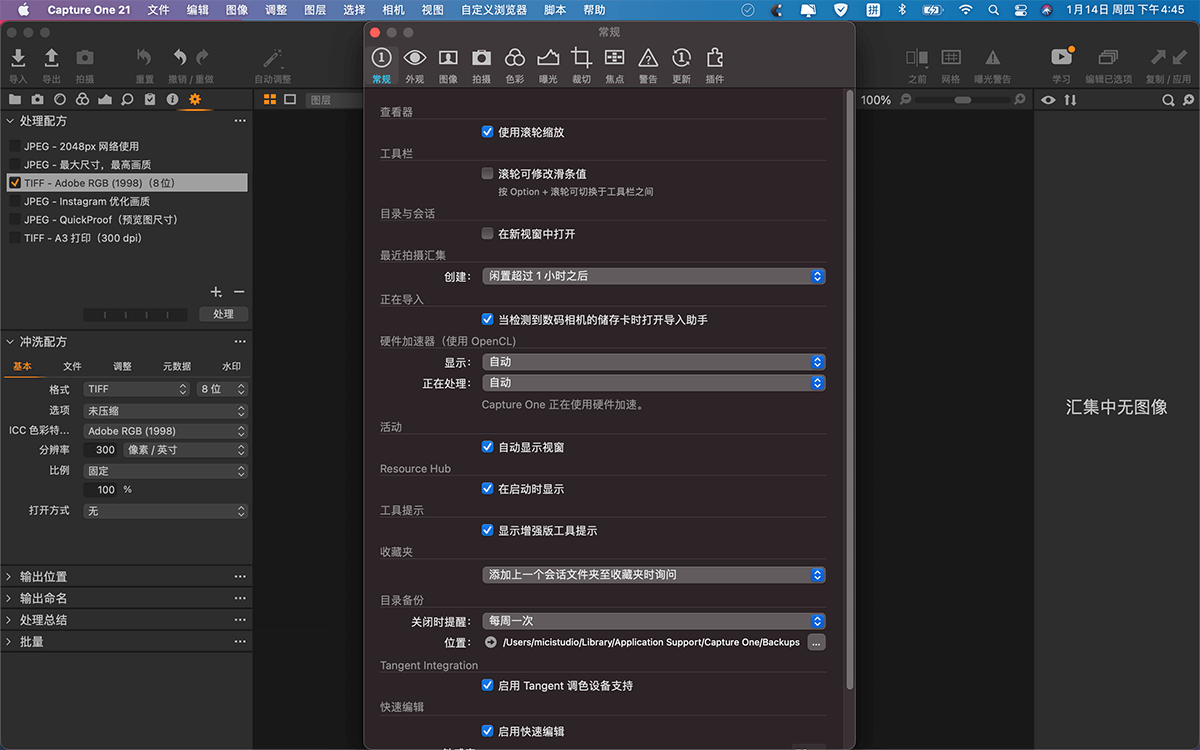The height and width of the screenshot is (750, 1200).
Task: Uncheck 启用 Tangent 调色设备支持 checkbox
Action: [x=487, y=686]
